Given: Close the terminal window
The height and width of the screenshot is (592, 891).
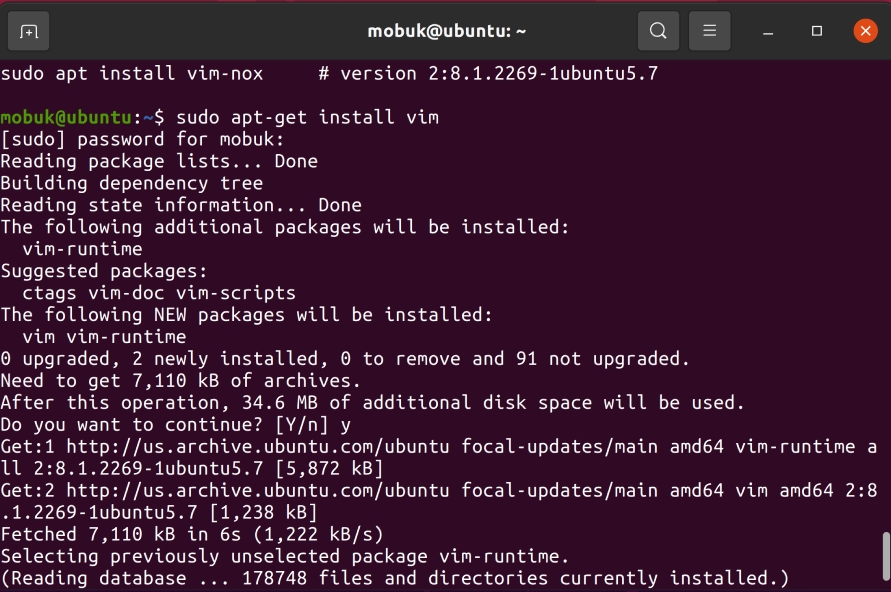Looking at the screenshot, I should click(x=865, y=31).
